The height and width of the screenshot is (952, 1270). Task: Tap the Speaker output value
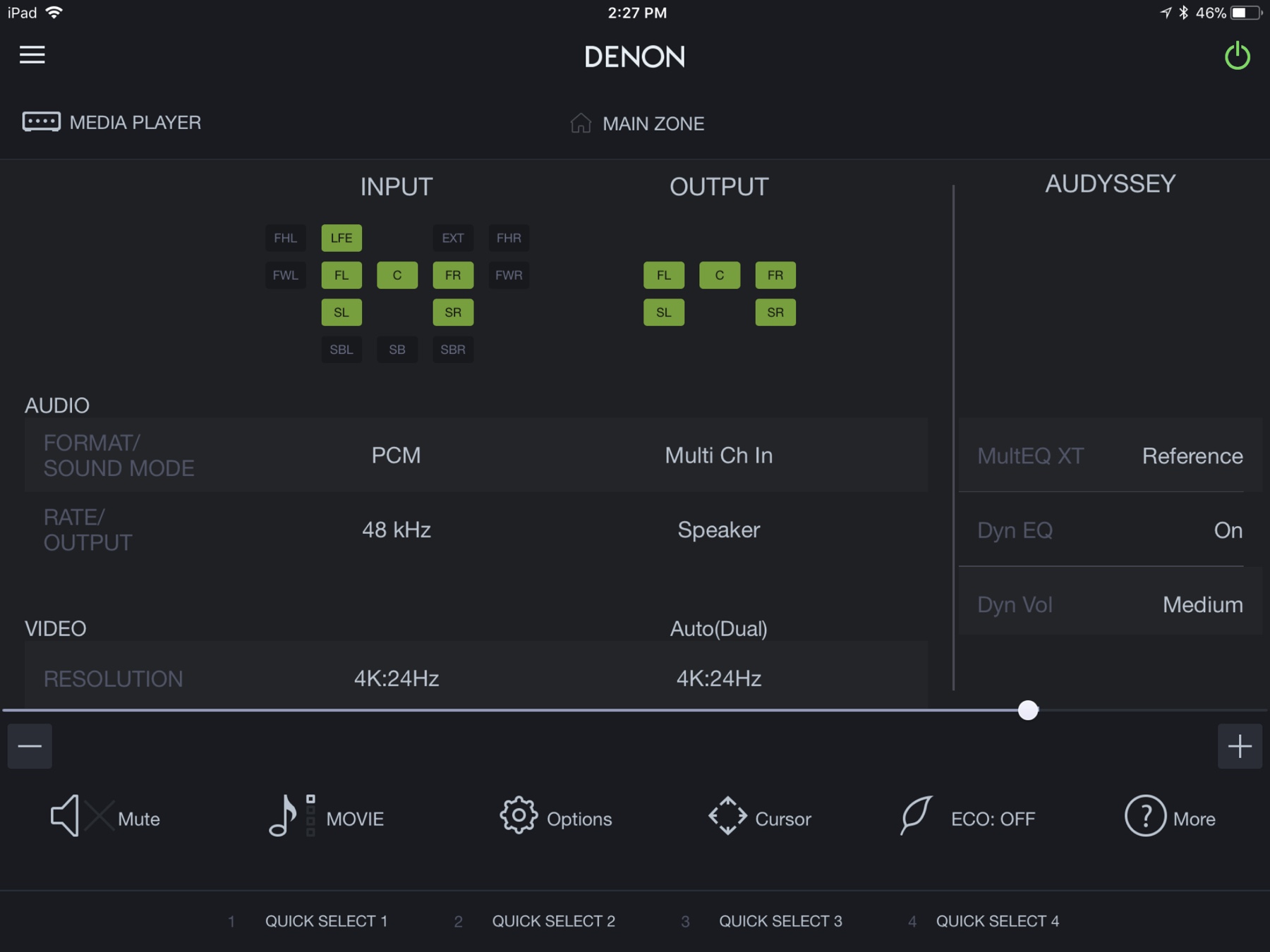pyautogui.click(x=719, y=530)
